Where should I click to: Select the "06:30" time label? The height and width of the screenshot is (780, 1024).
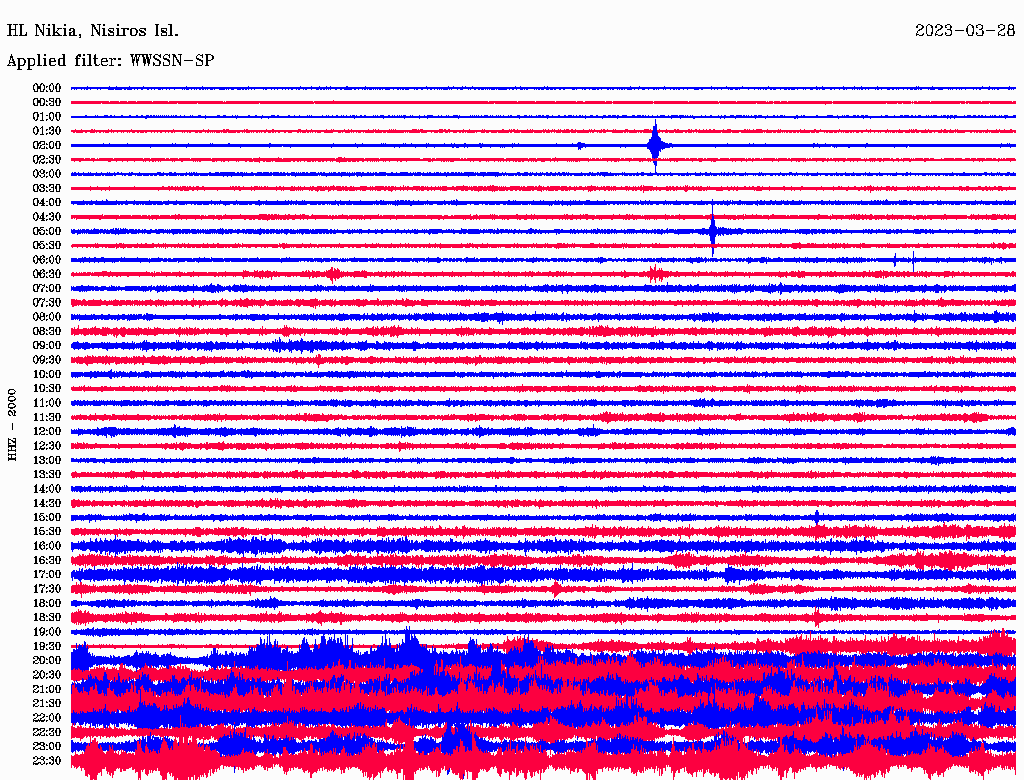[46, 274]
